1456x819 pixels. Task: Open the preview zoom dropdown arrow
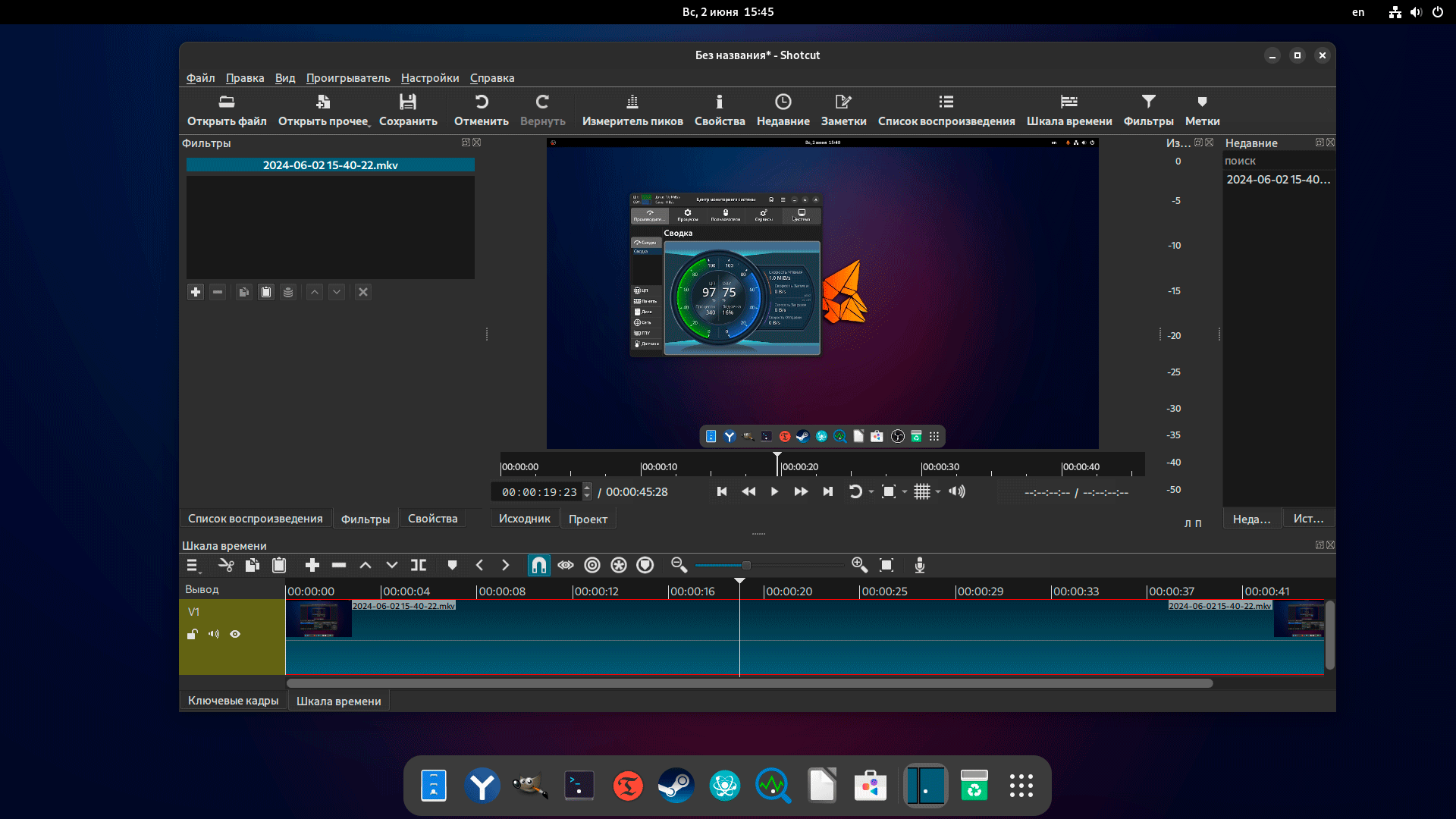(905, 492)
